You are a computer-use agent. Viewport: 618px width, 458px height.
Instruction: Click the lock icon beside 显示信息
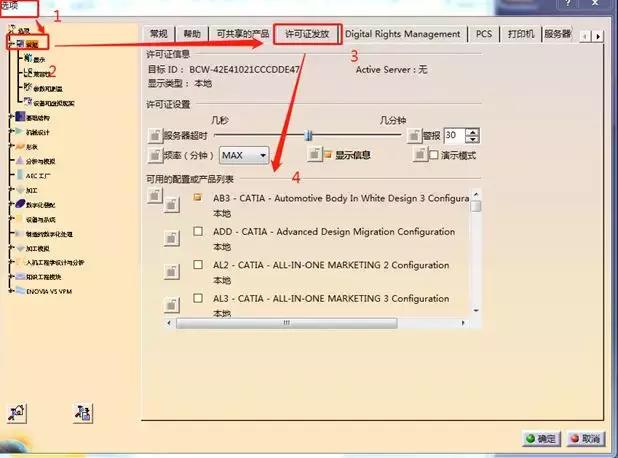point(314,154)
